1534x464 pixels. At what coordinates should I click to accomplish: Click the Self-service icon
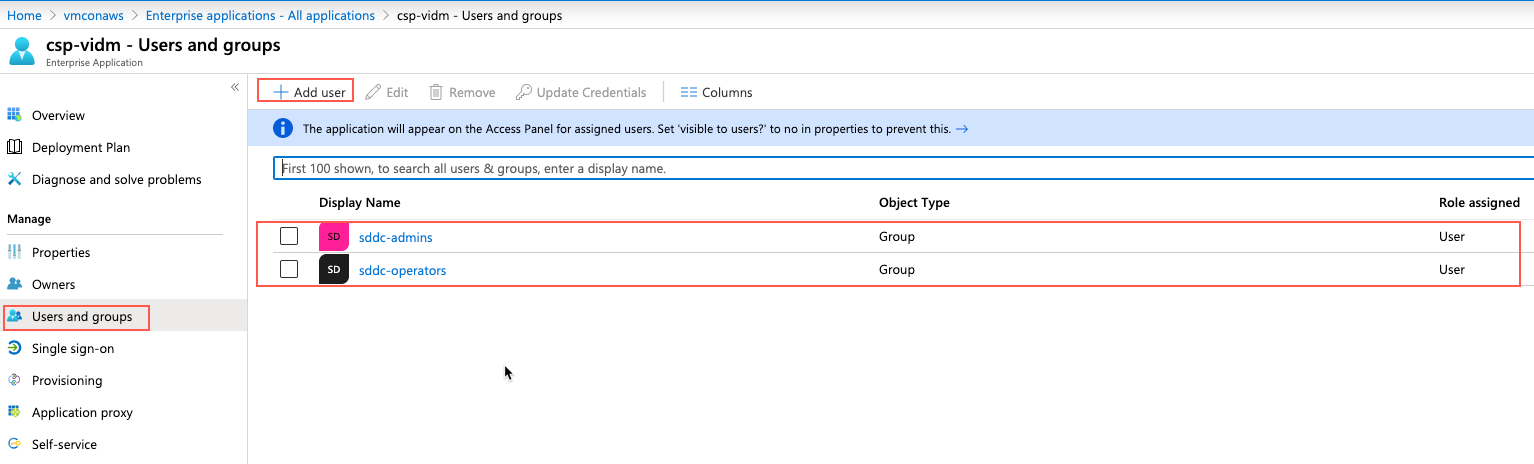14,444
